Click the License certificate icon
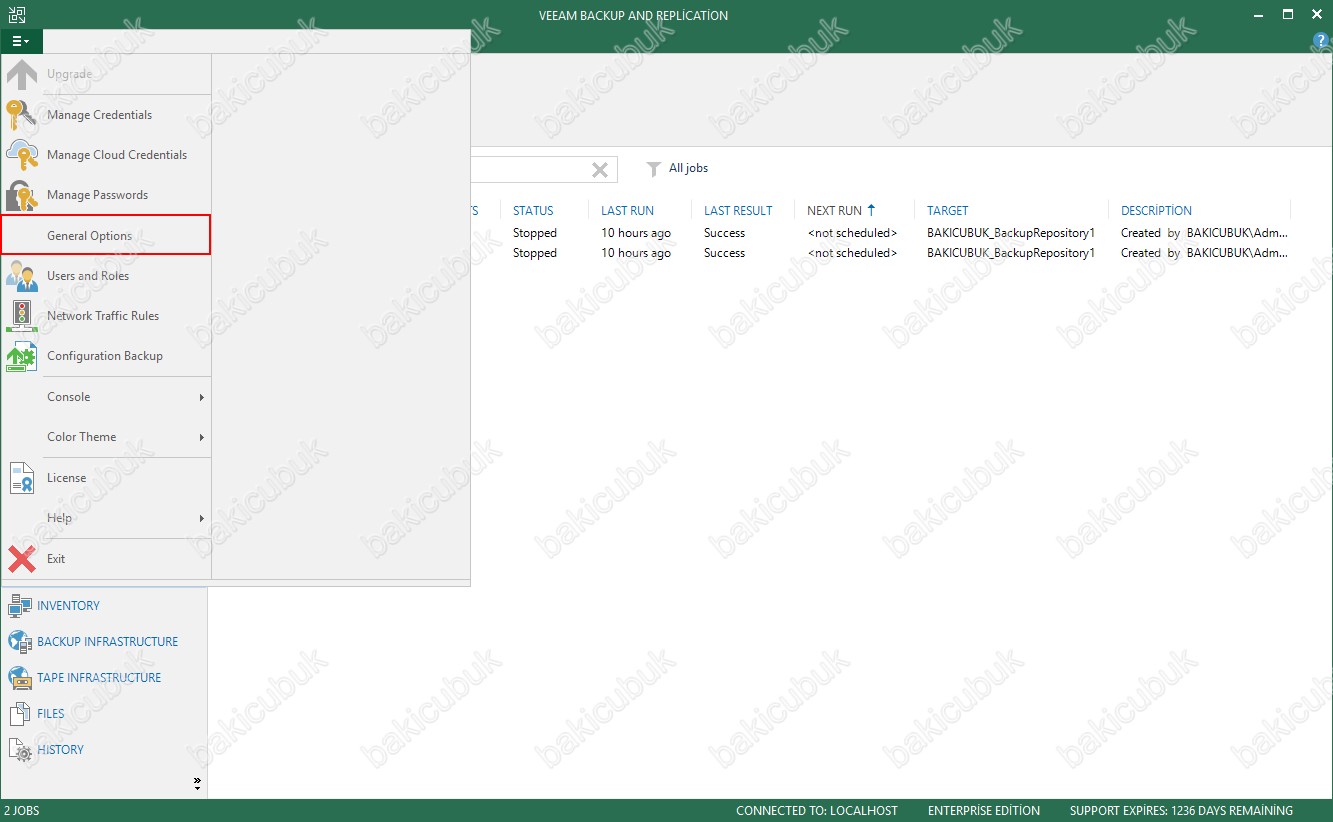 click(x=22, y=478)
